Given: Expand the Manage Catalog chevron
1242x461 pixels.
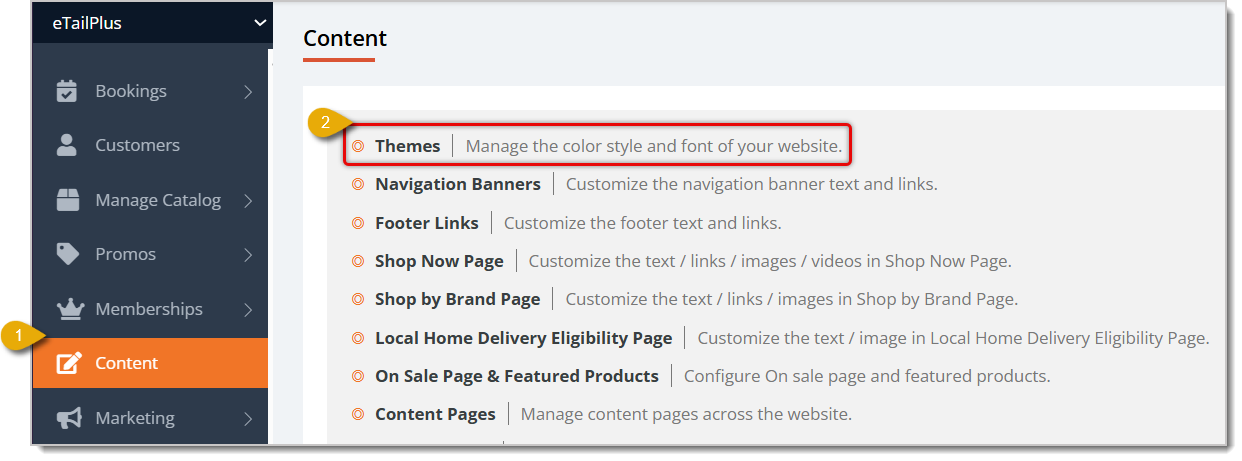Looking at the screenshot, I should pos(248,200).
